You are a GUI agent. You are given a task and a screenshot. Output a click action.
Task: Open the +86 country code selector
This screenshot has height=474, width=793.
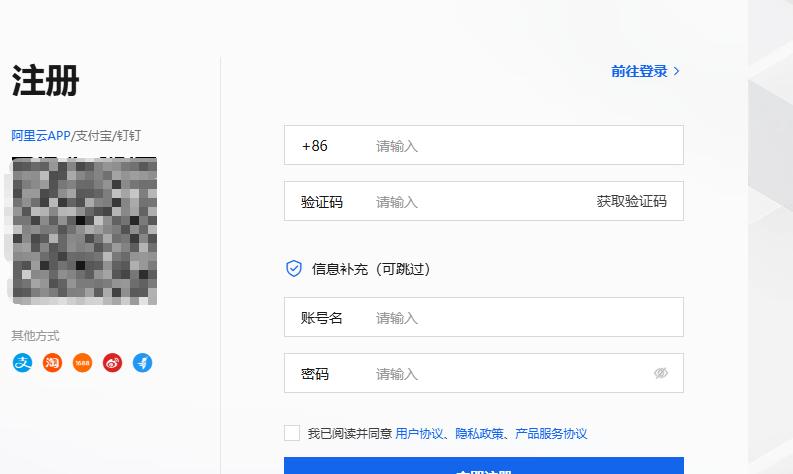pos(315,146)
